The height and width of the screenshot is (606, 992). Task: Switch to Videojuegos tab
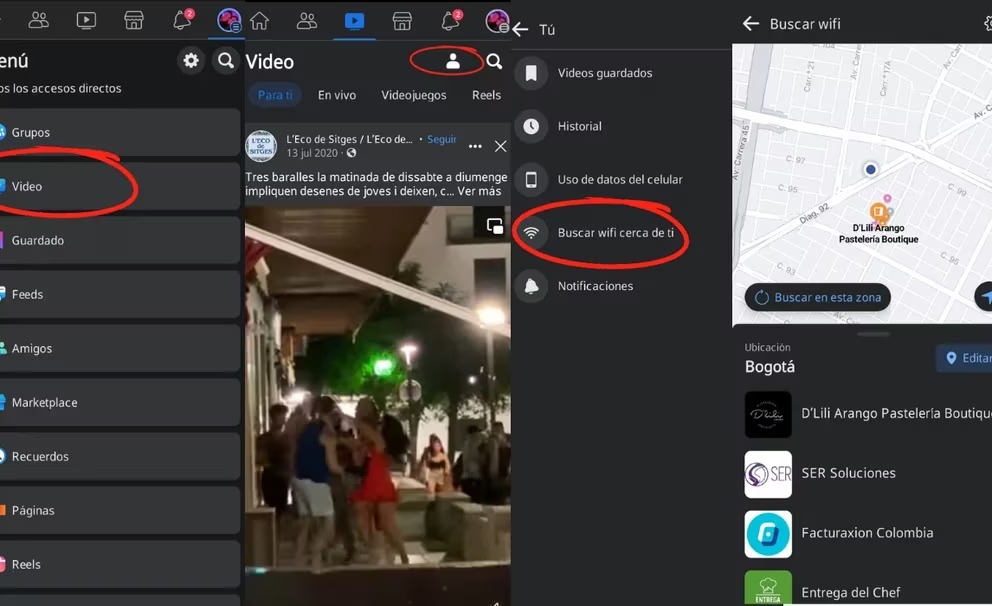[414, 95]
